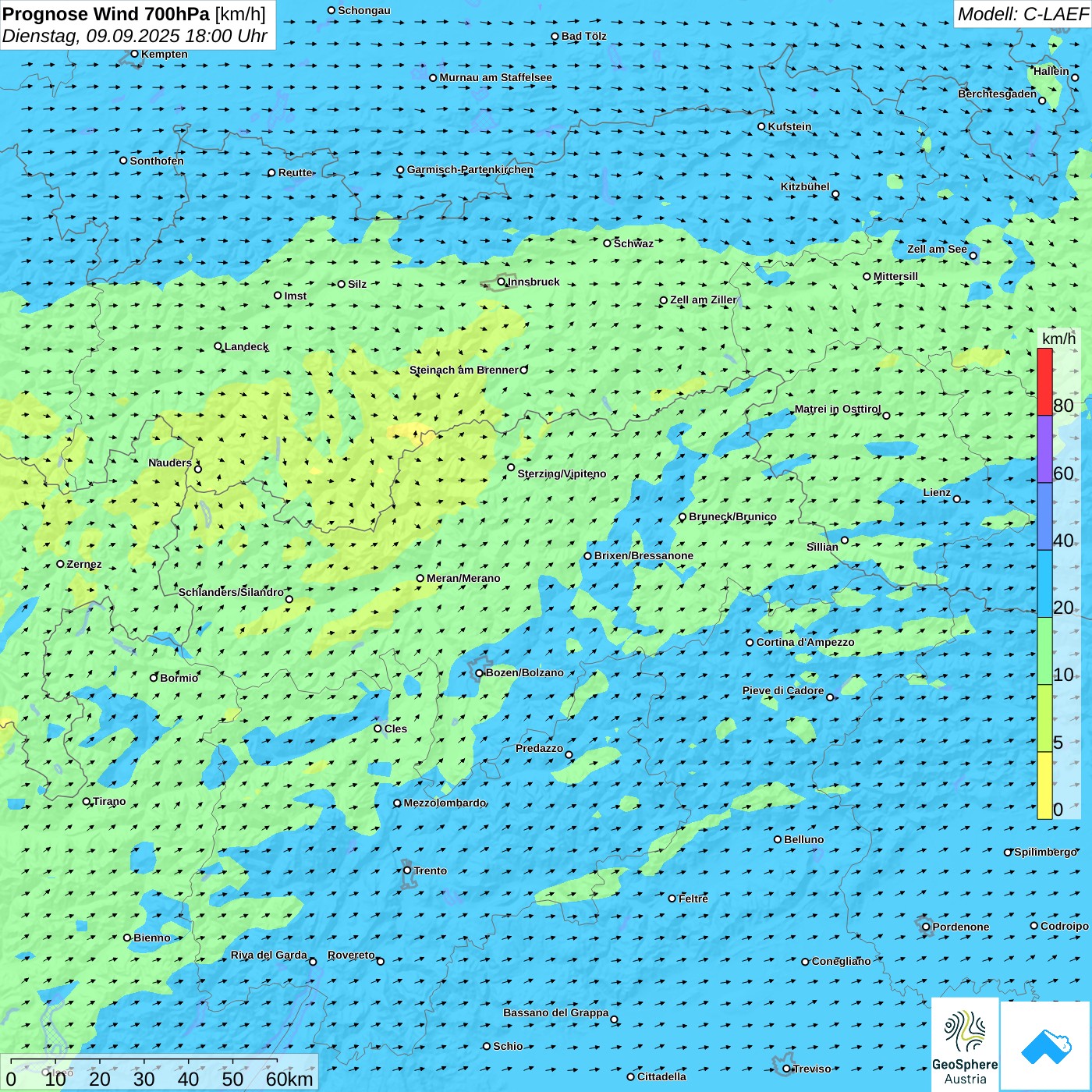This screenshot has width=1092, height=1092.
Task: Click the 'Lienz' label
Action: coord(937,492)
